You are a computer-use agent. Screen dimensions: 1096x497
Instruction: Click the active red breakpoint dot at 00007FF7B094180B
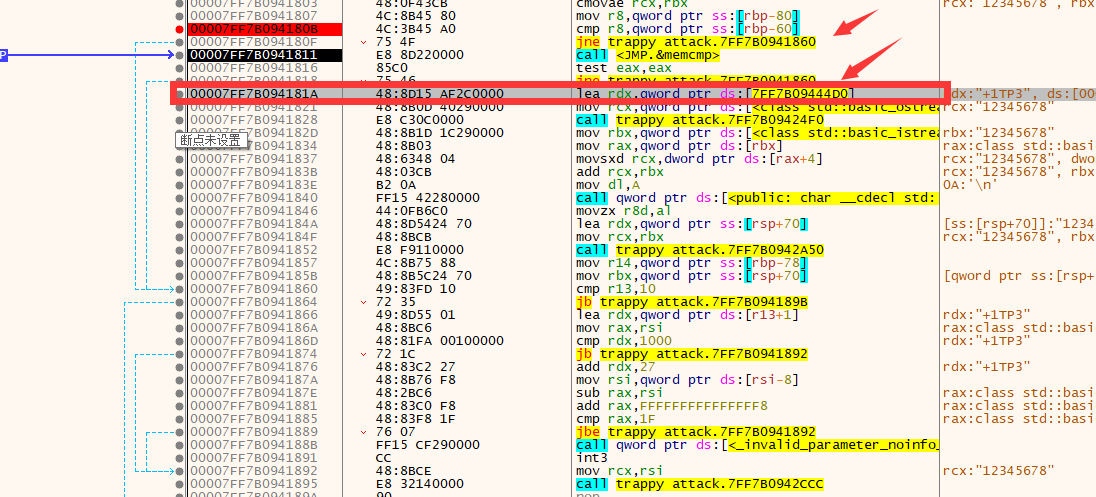pos(179,30)
